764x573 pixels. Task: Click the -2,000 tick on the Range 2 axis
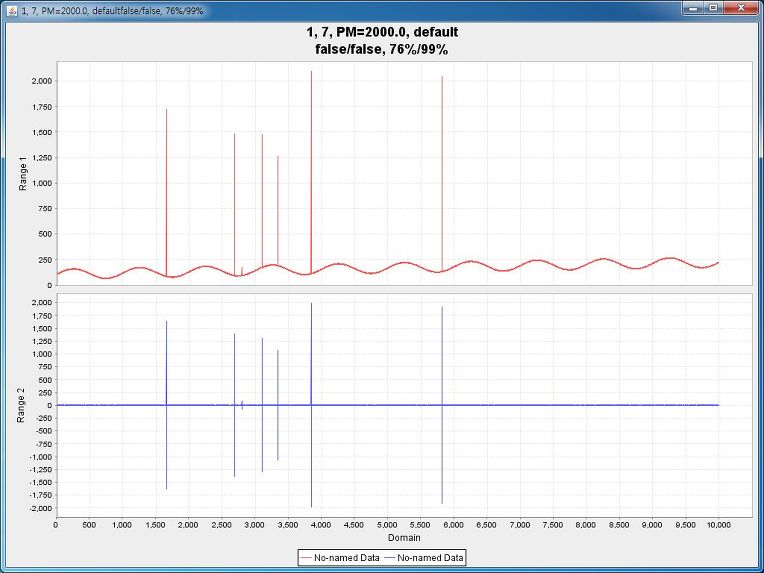pos(40,508)
